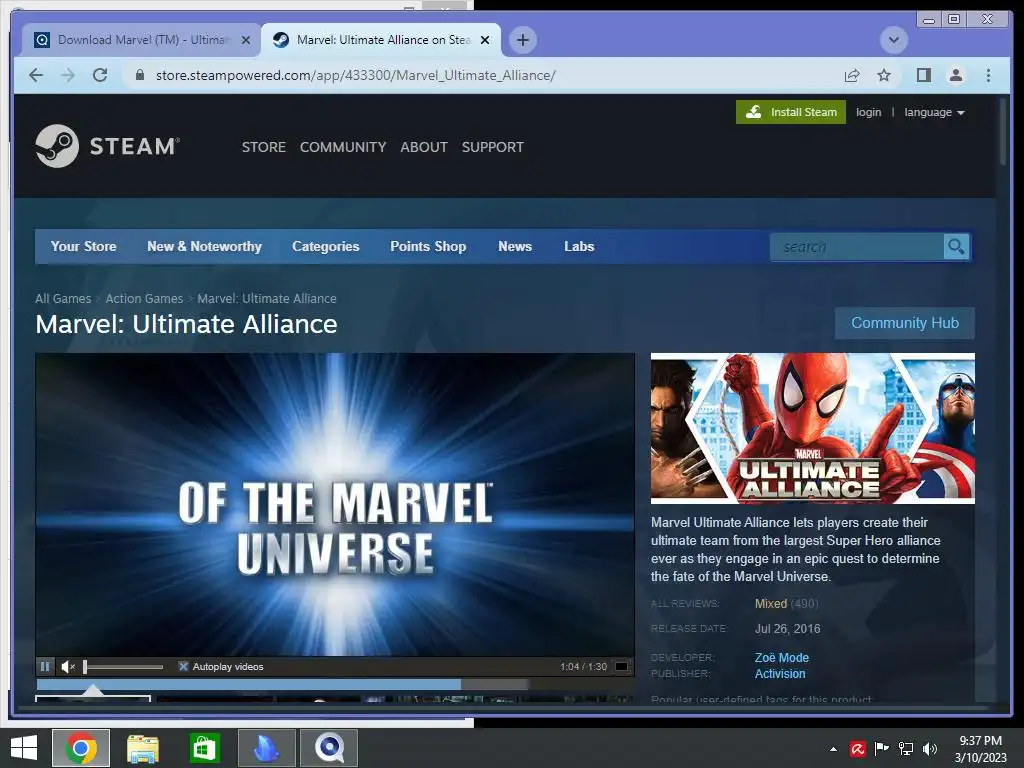1024x768 pixels.
Task: Open Your Store tab
Action: [x=84, y=246]
